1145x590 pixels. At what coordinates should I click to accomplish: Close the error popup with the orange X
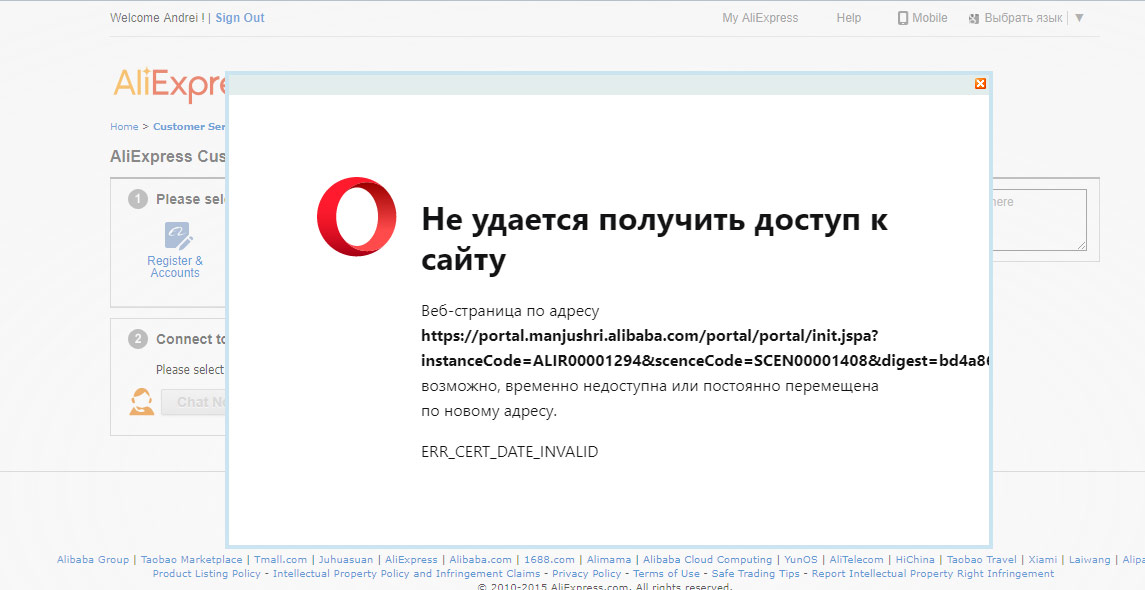[x=980, y=83]
